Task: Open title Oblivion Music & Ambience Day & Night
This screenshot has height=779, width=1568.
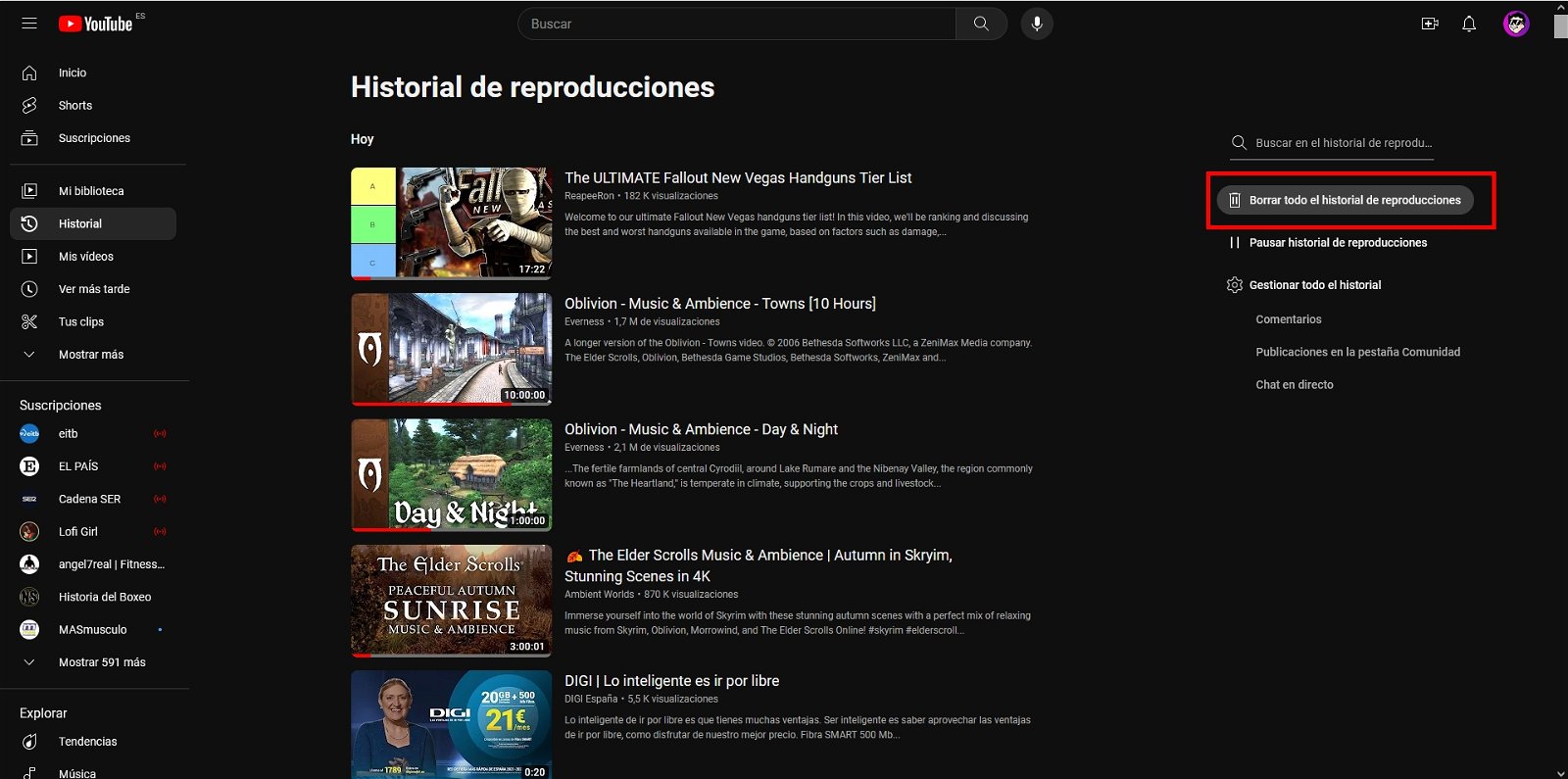Action: pyautogui.click(x=701, y=429)
